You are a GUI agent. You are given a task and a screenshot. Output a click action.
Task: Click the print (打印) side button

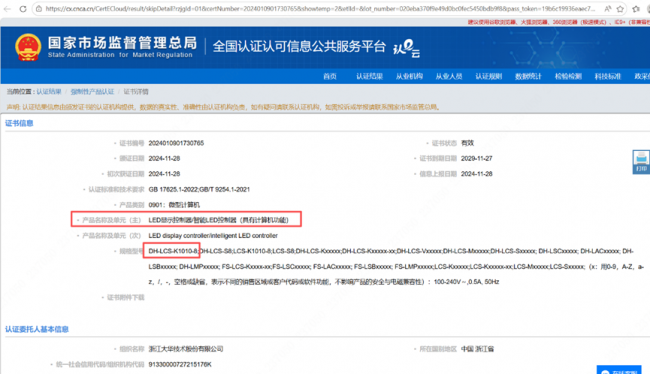pos(641,162)
